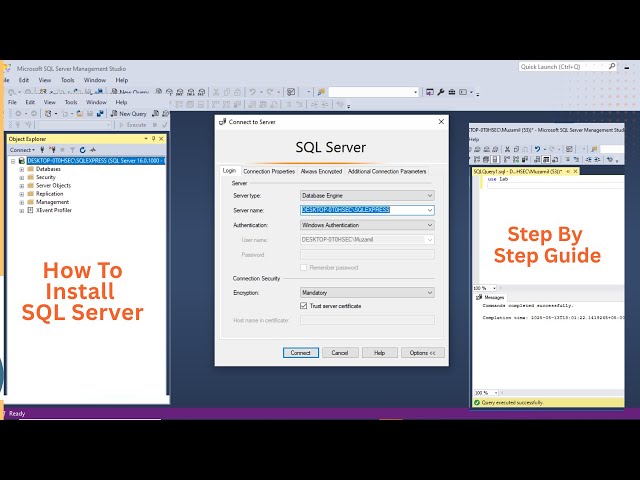Open the Authentication dropdown
The image size is (640, 480).
click(x=430, y=225)
